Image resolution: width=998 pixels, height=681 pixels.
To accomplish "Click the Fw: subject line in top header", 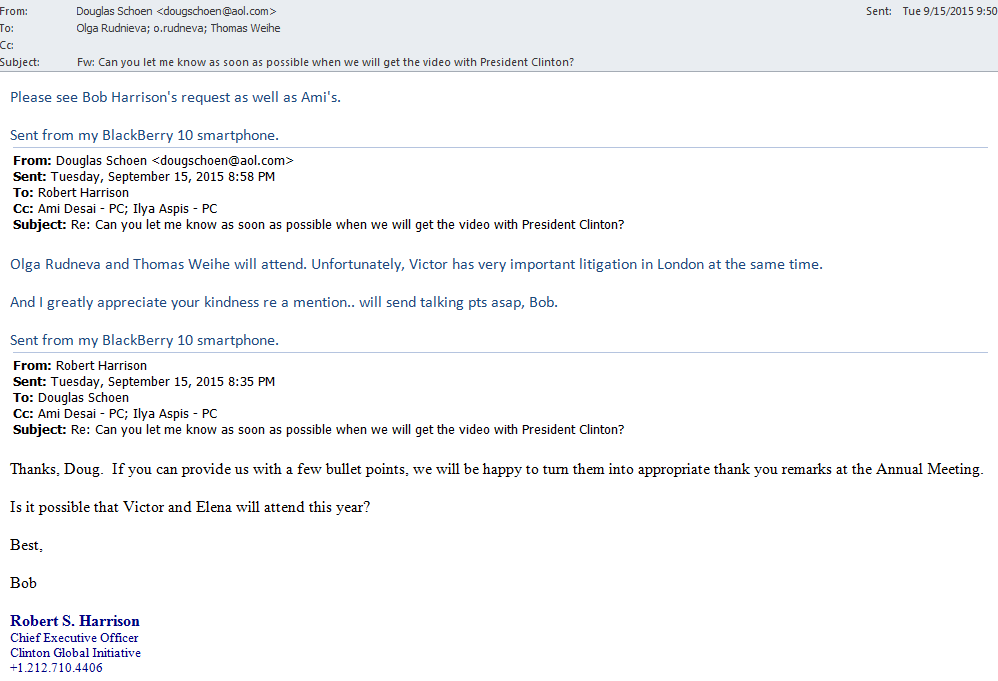I will [325, 62].
